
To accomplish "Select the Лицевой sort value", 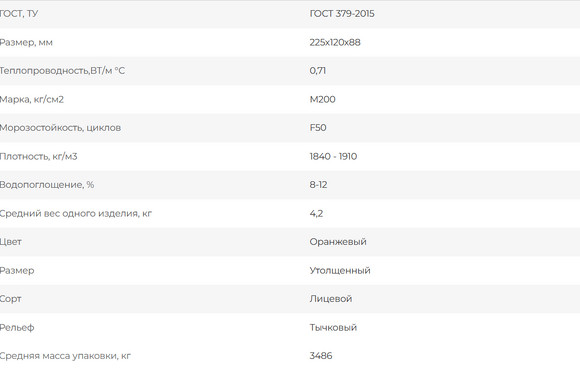I will tap(331, 299).
